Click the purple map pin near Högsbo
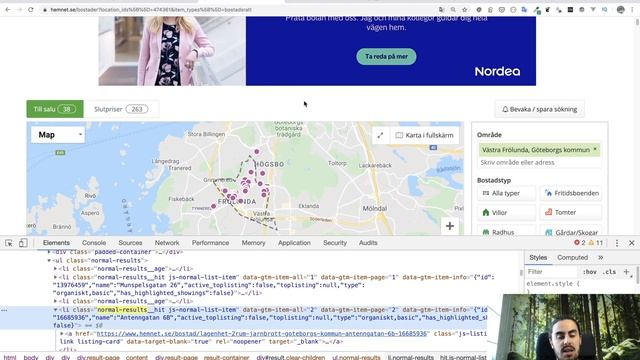 point(257,151)
